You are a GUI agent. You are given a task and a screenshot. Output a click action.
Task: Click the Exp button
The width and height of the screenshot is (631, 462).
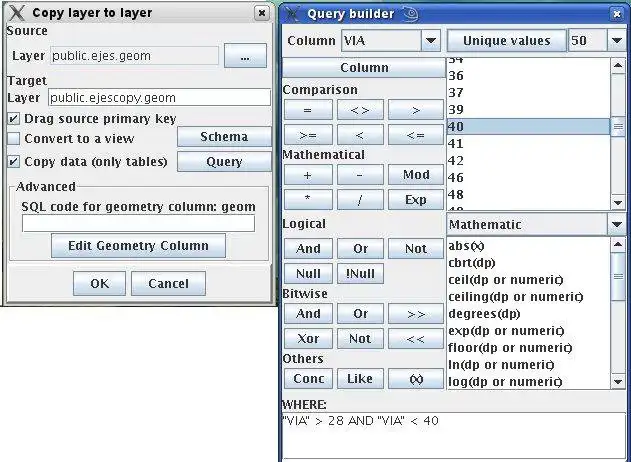click(416, 200)
